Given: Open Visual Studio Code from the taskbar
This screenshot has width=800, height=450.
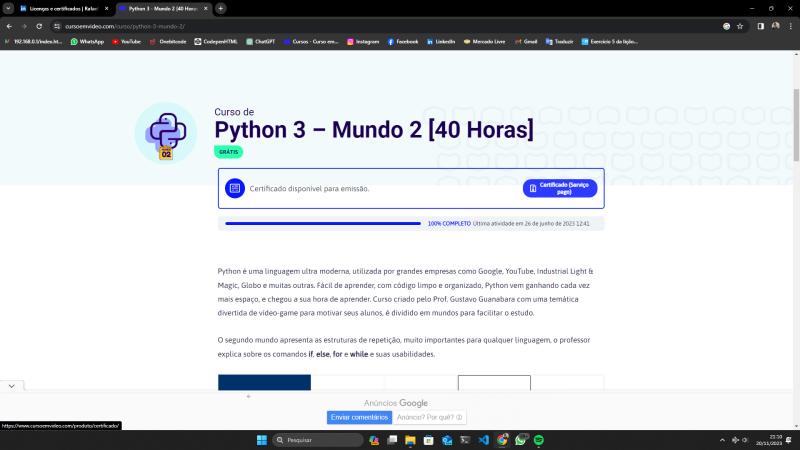Looking at the screenshot, I should click(484, 440).
